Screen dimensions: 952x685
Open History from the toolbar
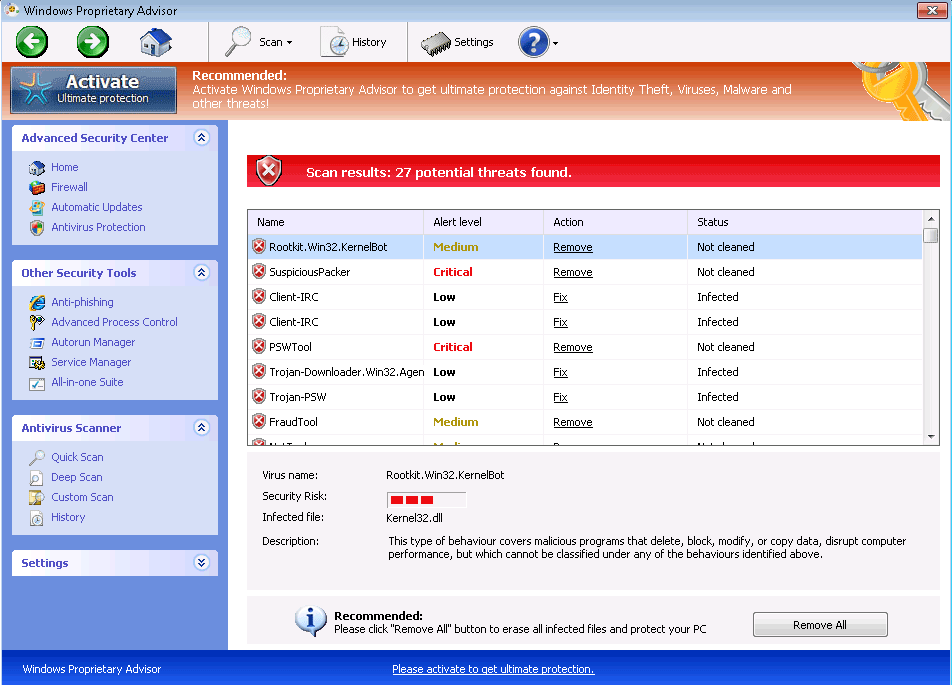click(354, 42)
